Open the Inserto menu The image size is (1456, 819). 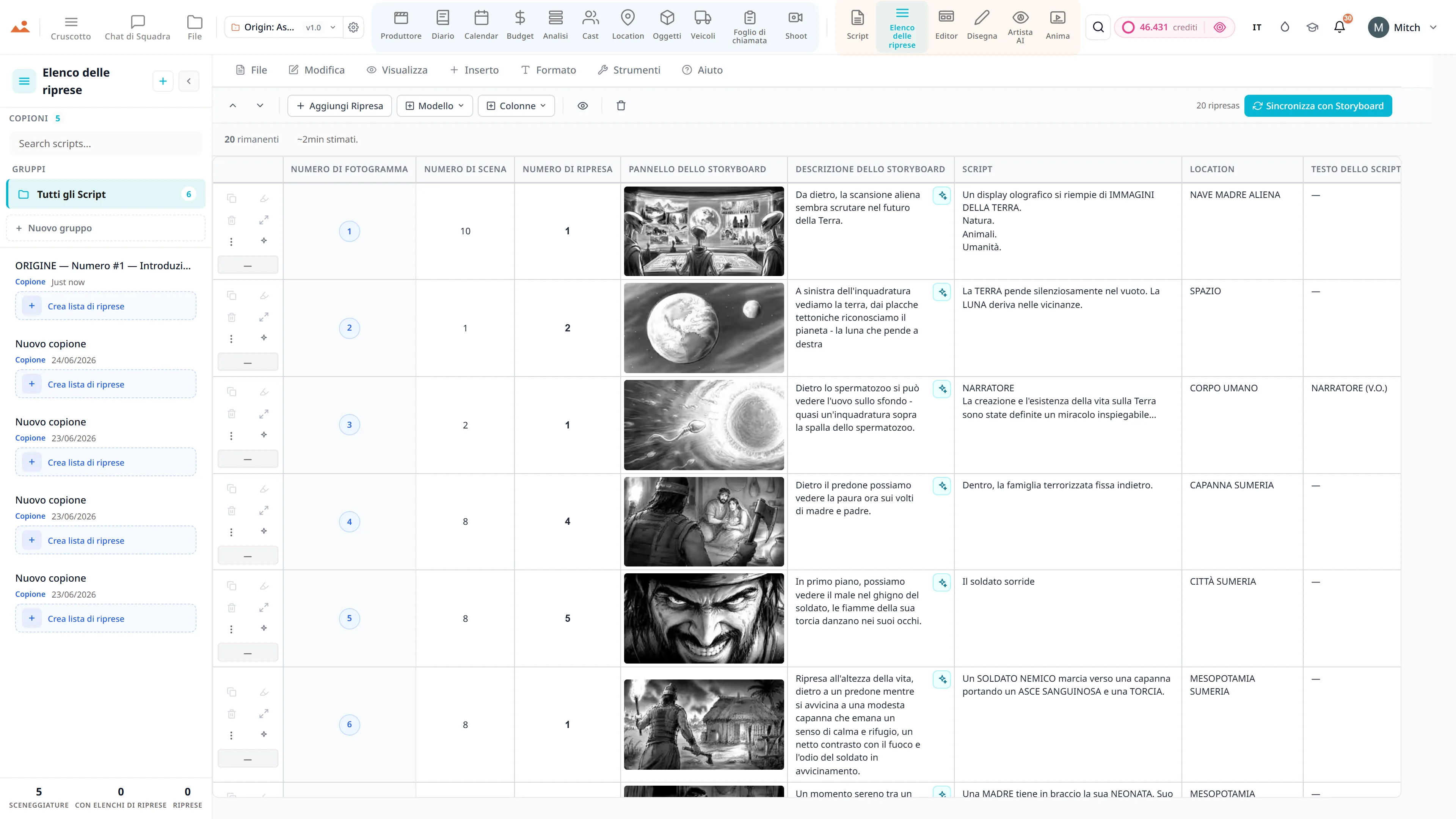(474, 70)
